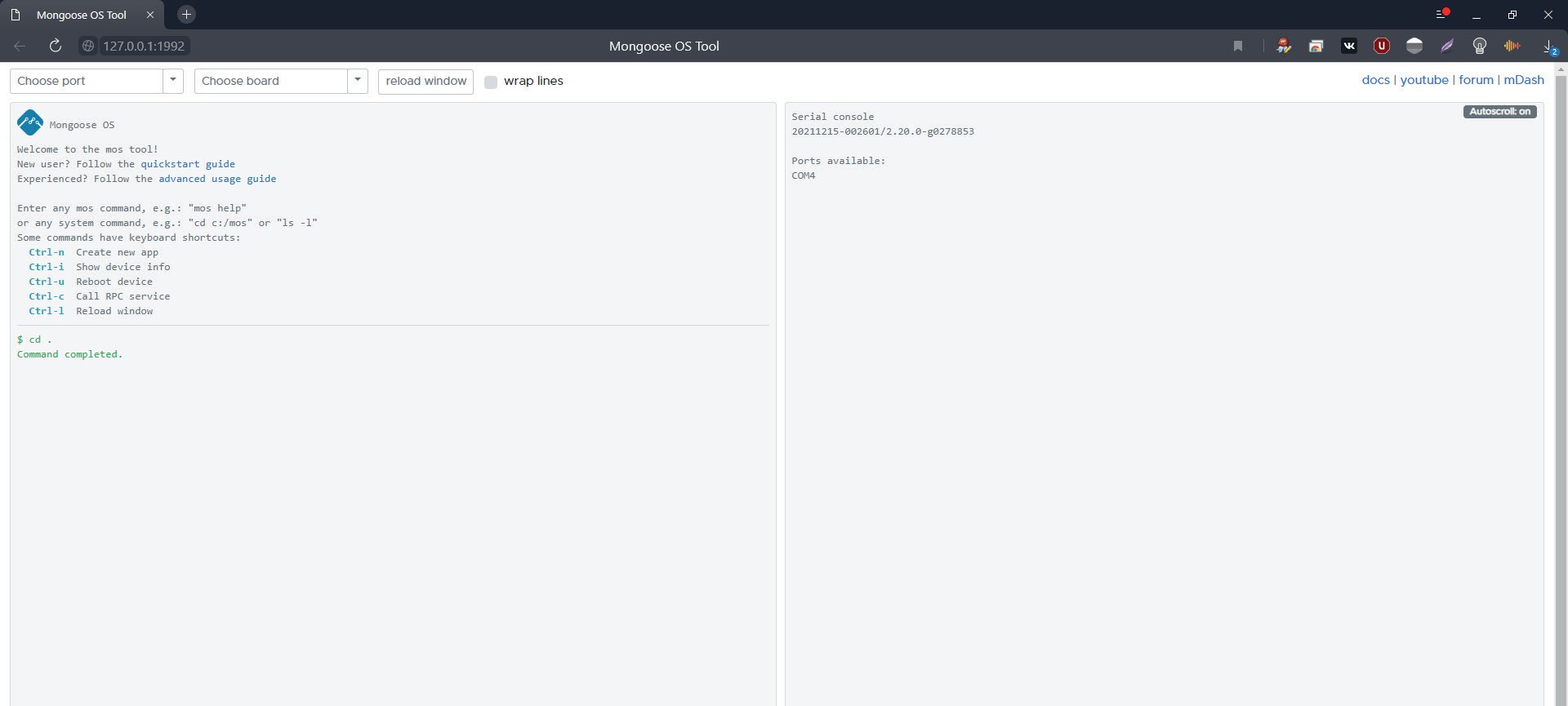The width and height of the screenshot is (1568, 706).
Task: Click the Choose port input field
Action: click(87, 81)
